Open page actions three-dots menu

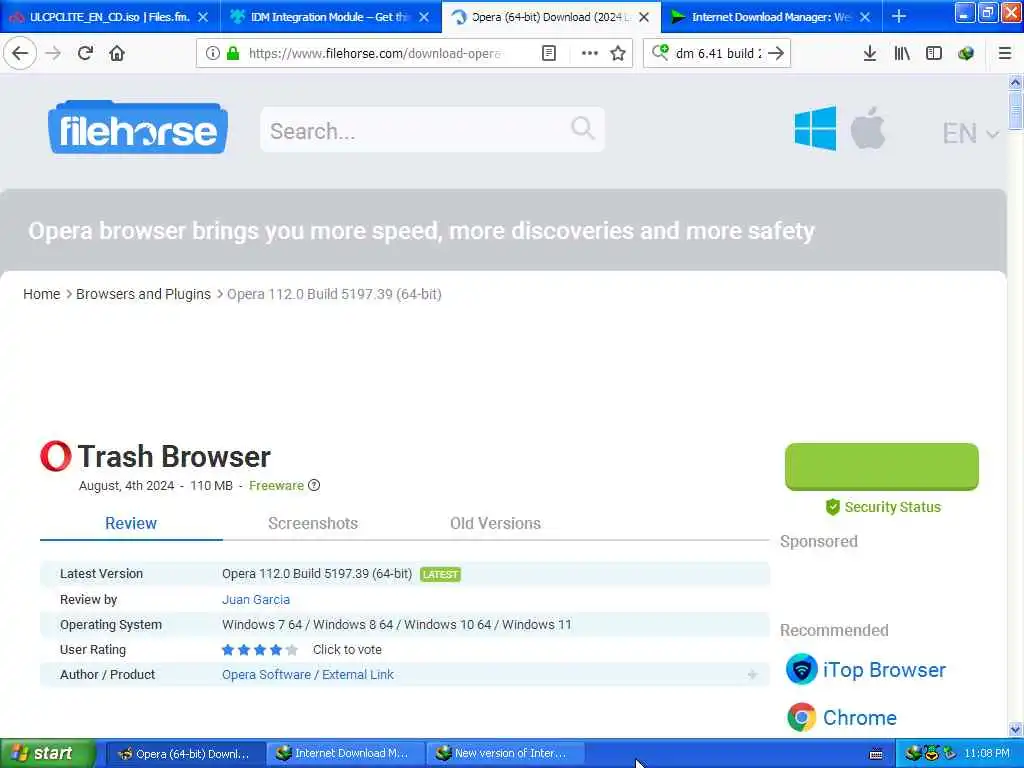coord(590,53)
